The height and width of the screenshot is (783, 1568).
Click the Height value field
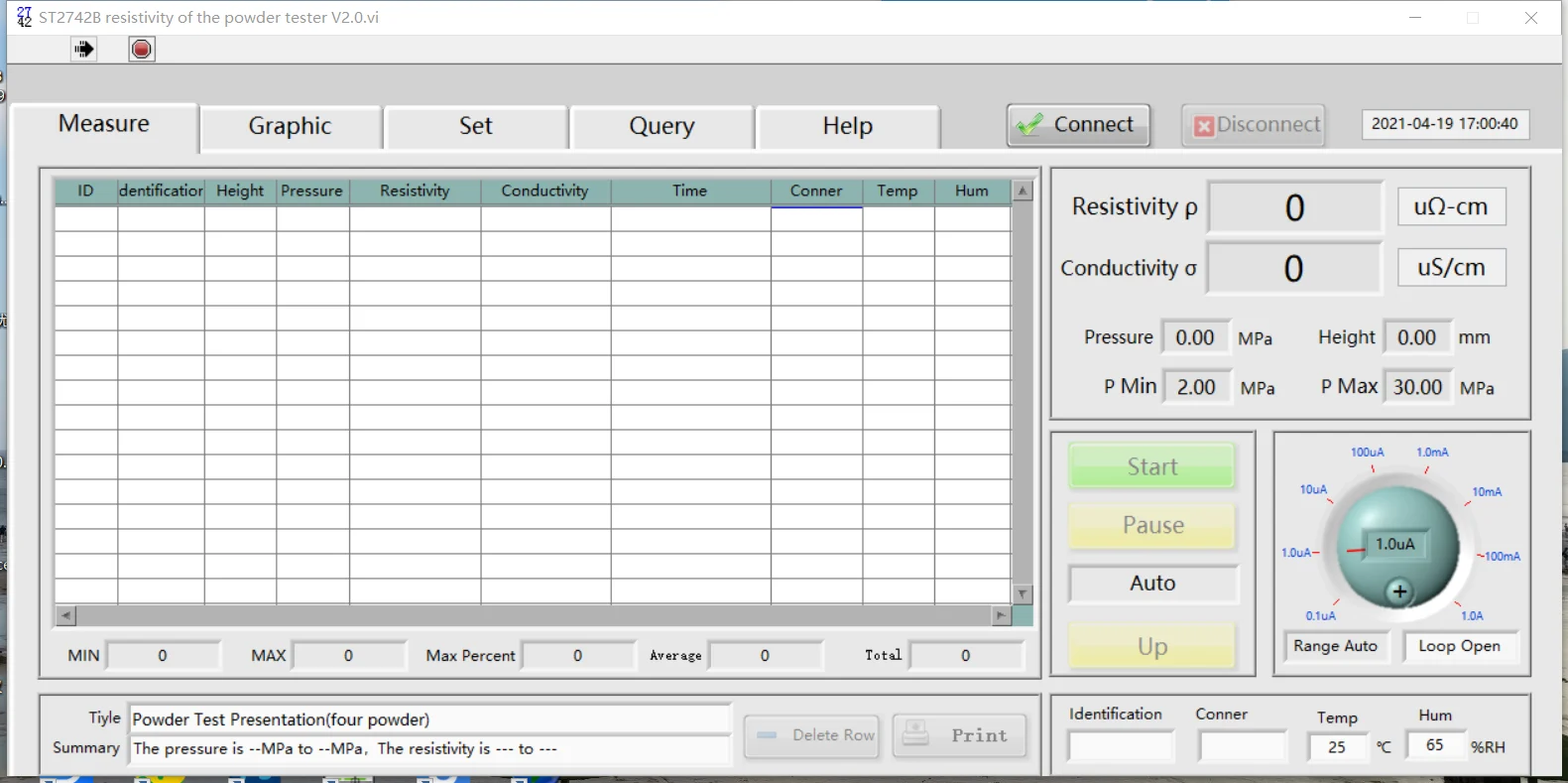click(1418, 337)
